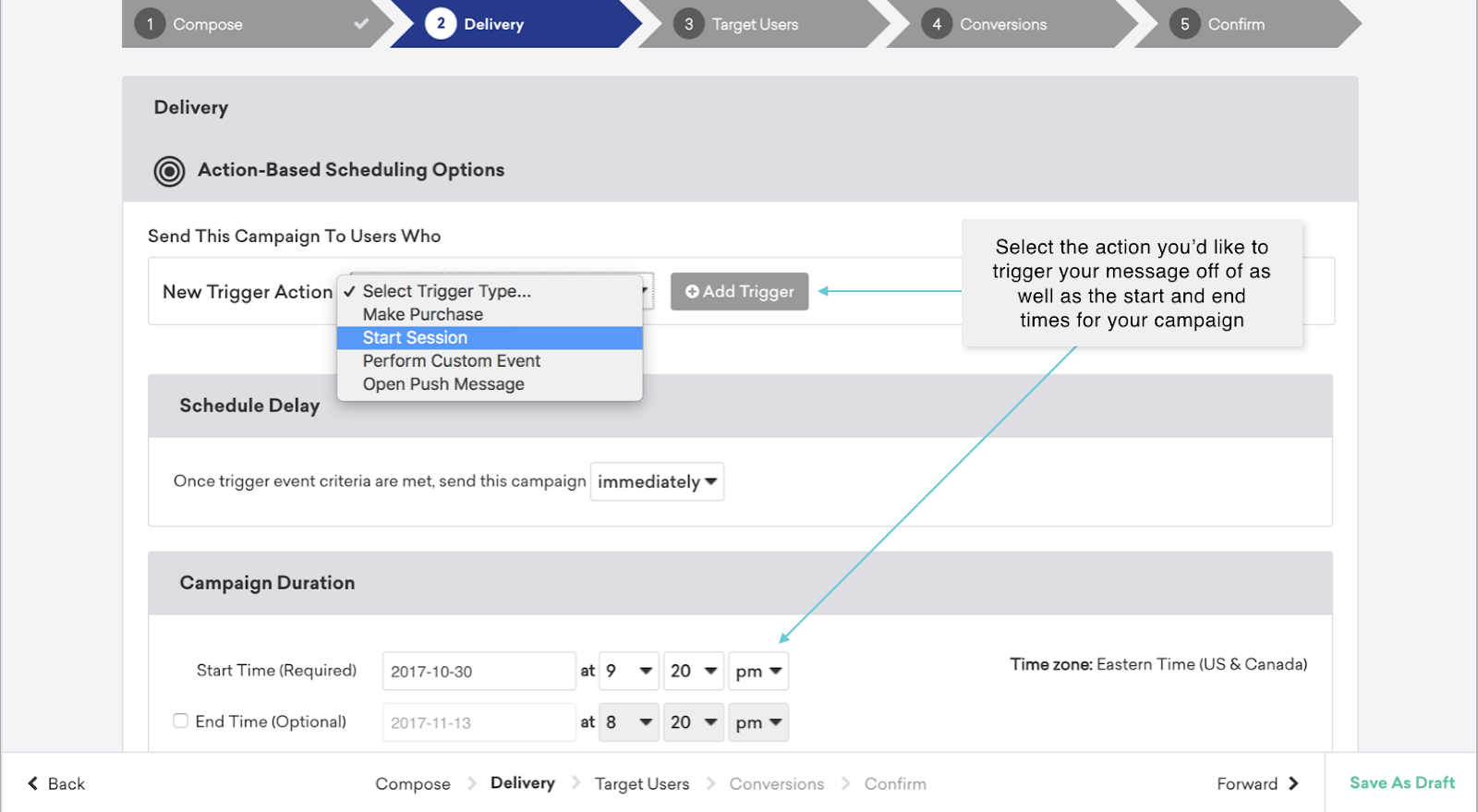
Task: Click the Start Time date field
Action: 479,672
